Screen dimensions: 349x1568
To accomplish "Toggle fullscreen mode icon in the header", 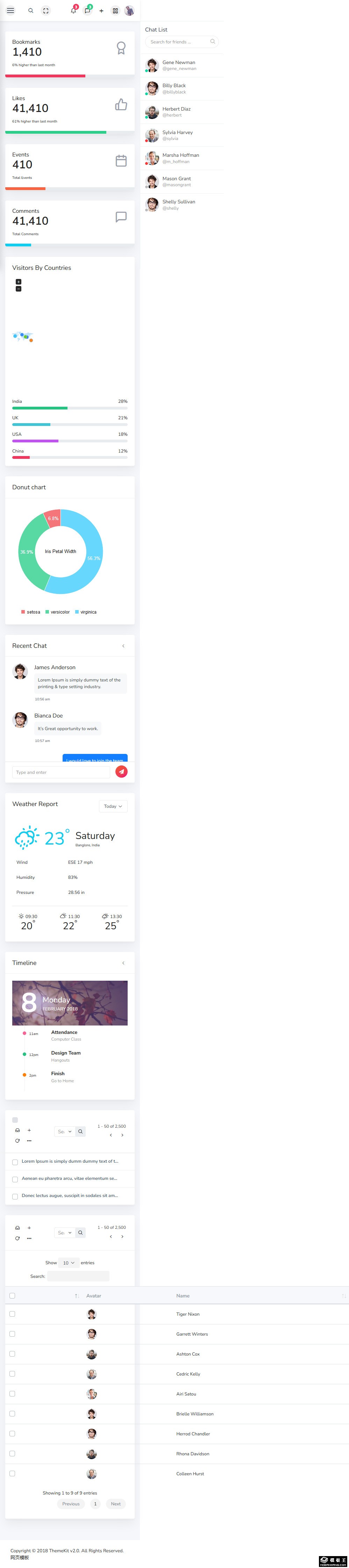I will [x=45, y=10].
